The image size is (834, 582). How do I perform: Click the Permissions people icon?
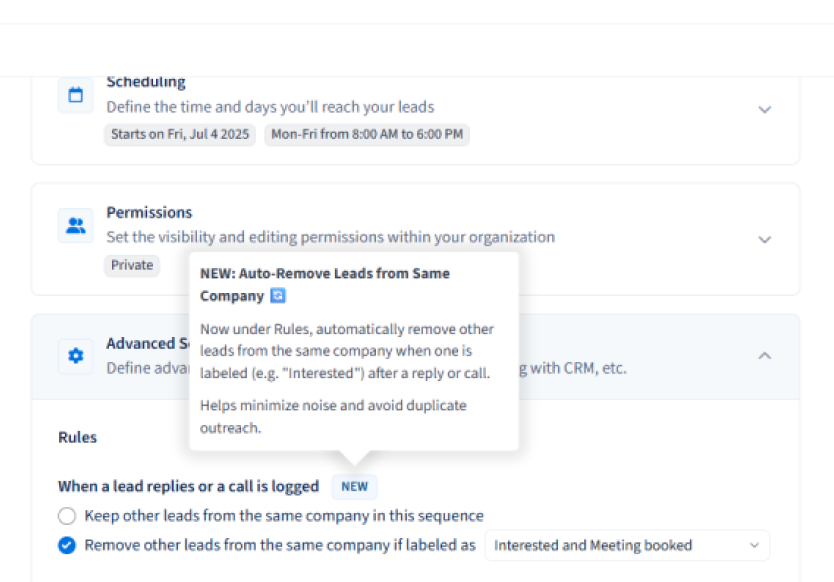pos(76,226)
